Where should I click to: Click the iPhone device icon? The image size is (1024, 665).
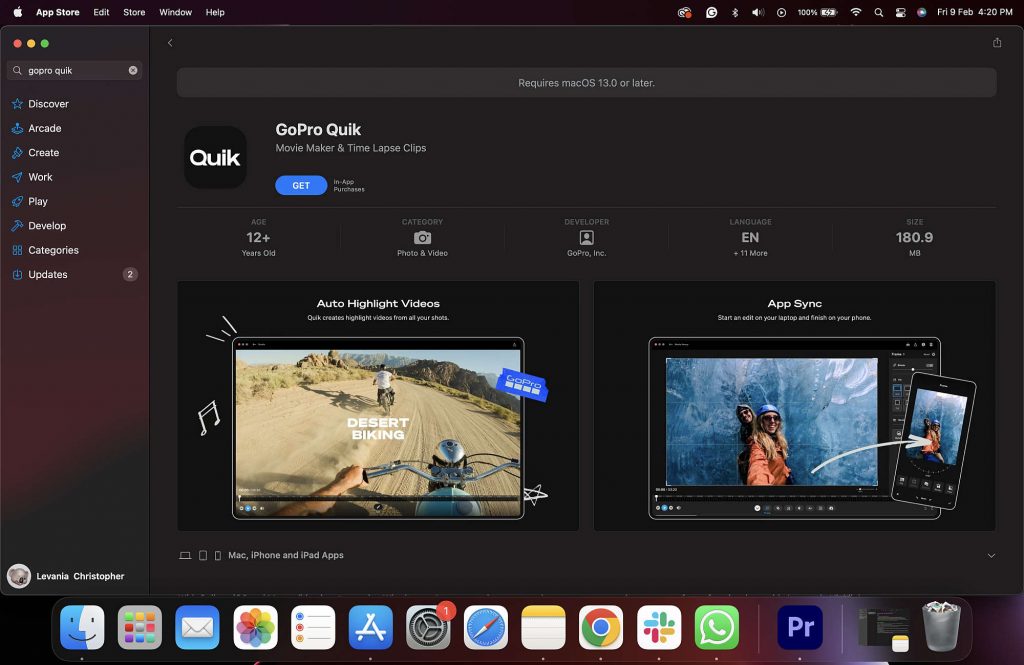218,555
